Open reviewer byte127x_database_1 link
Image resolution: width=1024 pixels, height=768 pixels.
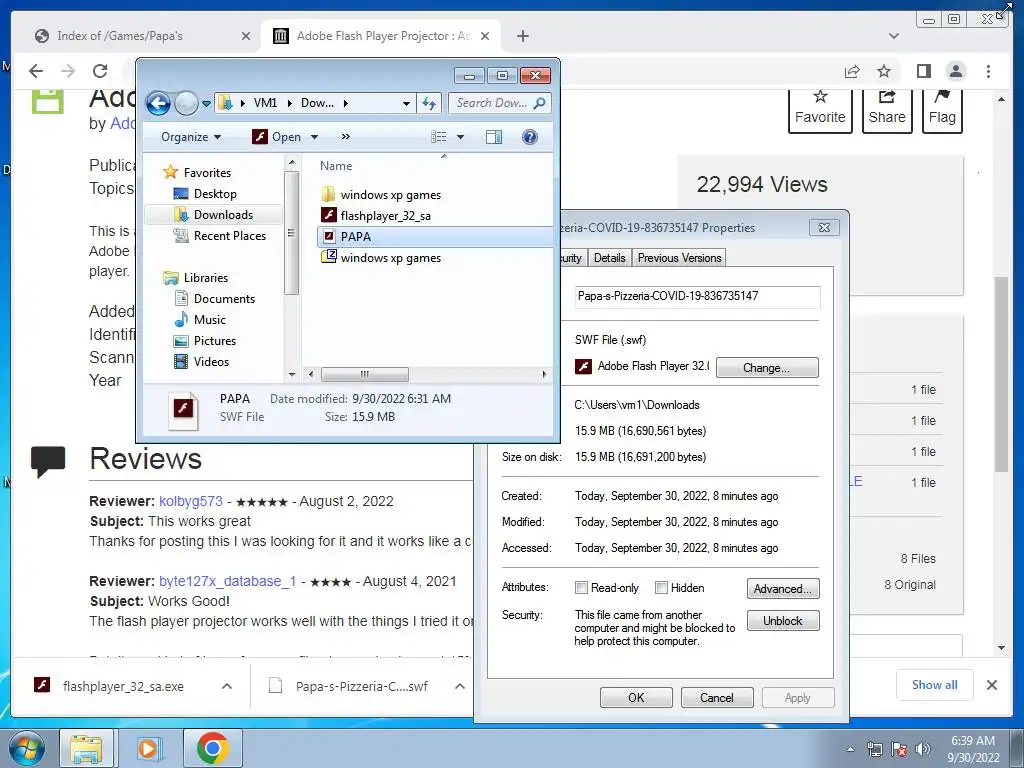tap(227, 581)
